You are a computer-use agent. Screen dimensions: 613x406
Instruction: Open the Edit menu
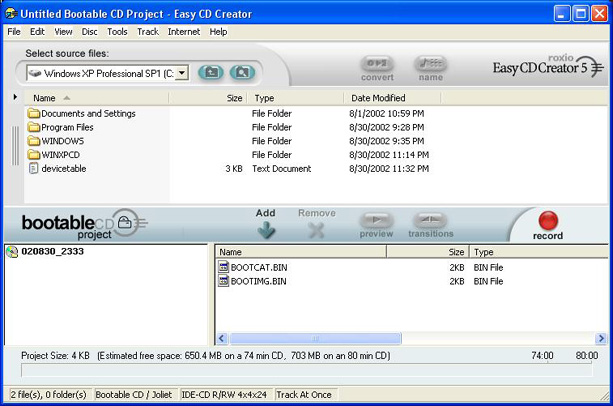37,32
